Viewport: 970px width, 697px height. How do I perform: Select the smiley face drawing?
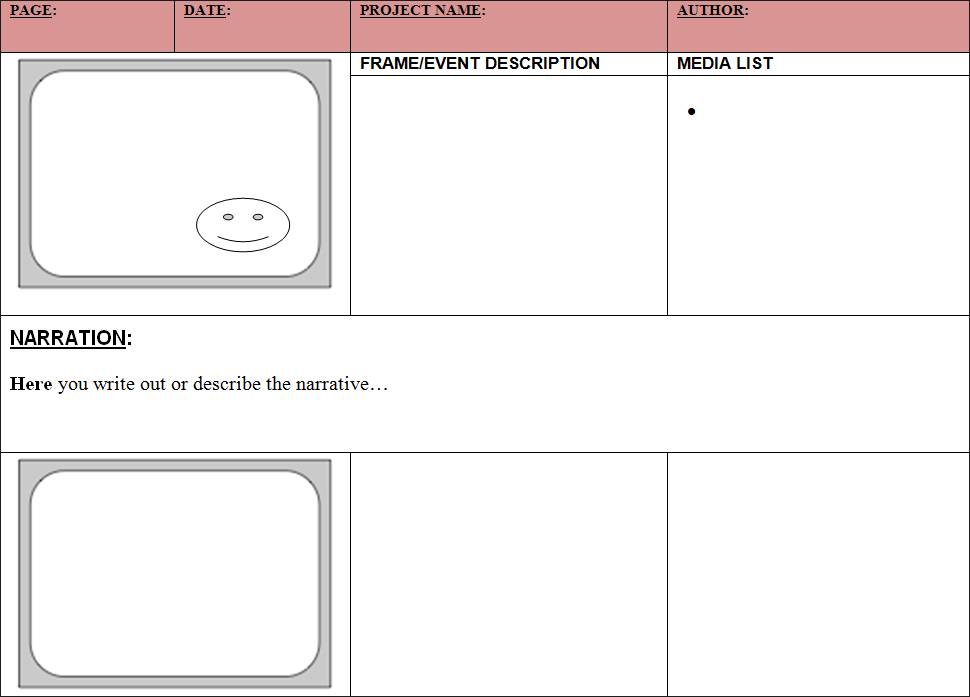pyautogui.click(x=243, y=225)
